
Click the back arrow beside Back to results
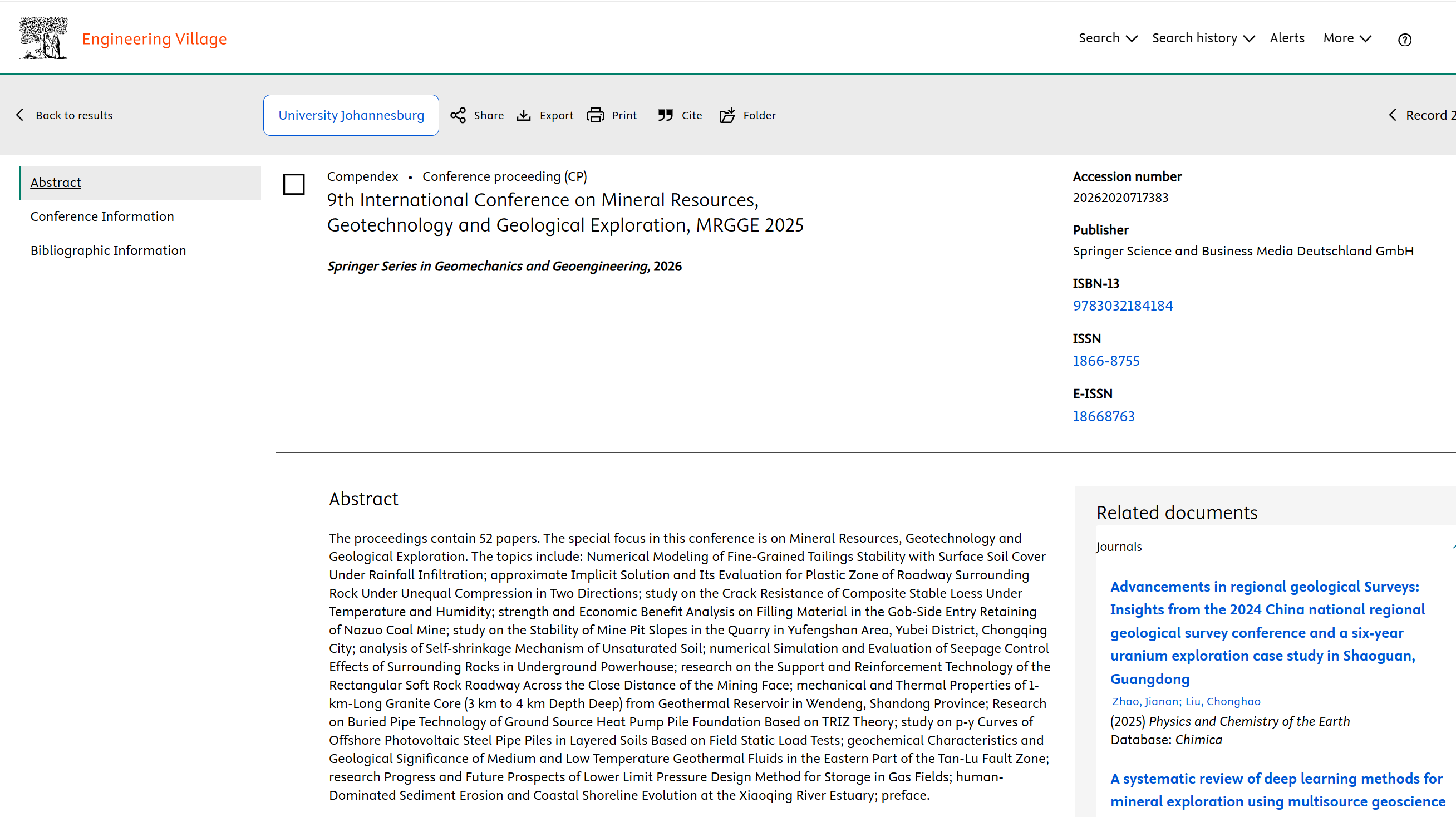20,115
